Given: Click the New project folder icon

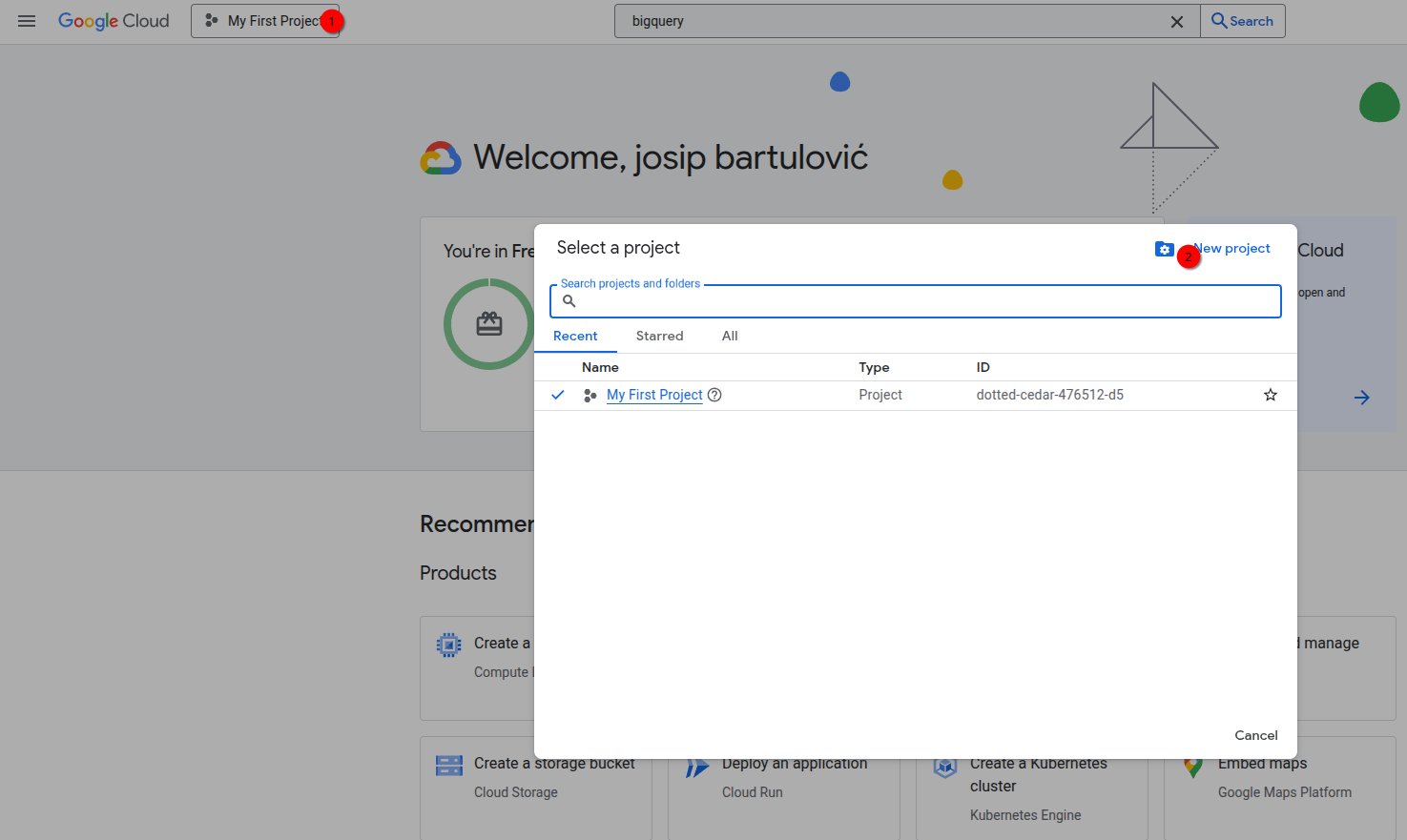Looking at the screenshot, I should [1164, 249].
